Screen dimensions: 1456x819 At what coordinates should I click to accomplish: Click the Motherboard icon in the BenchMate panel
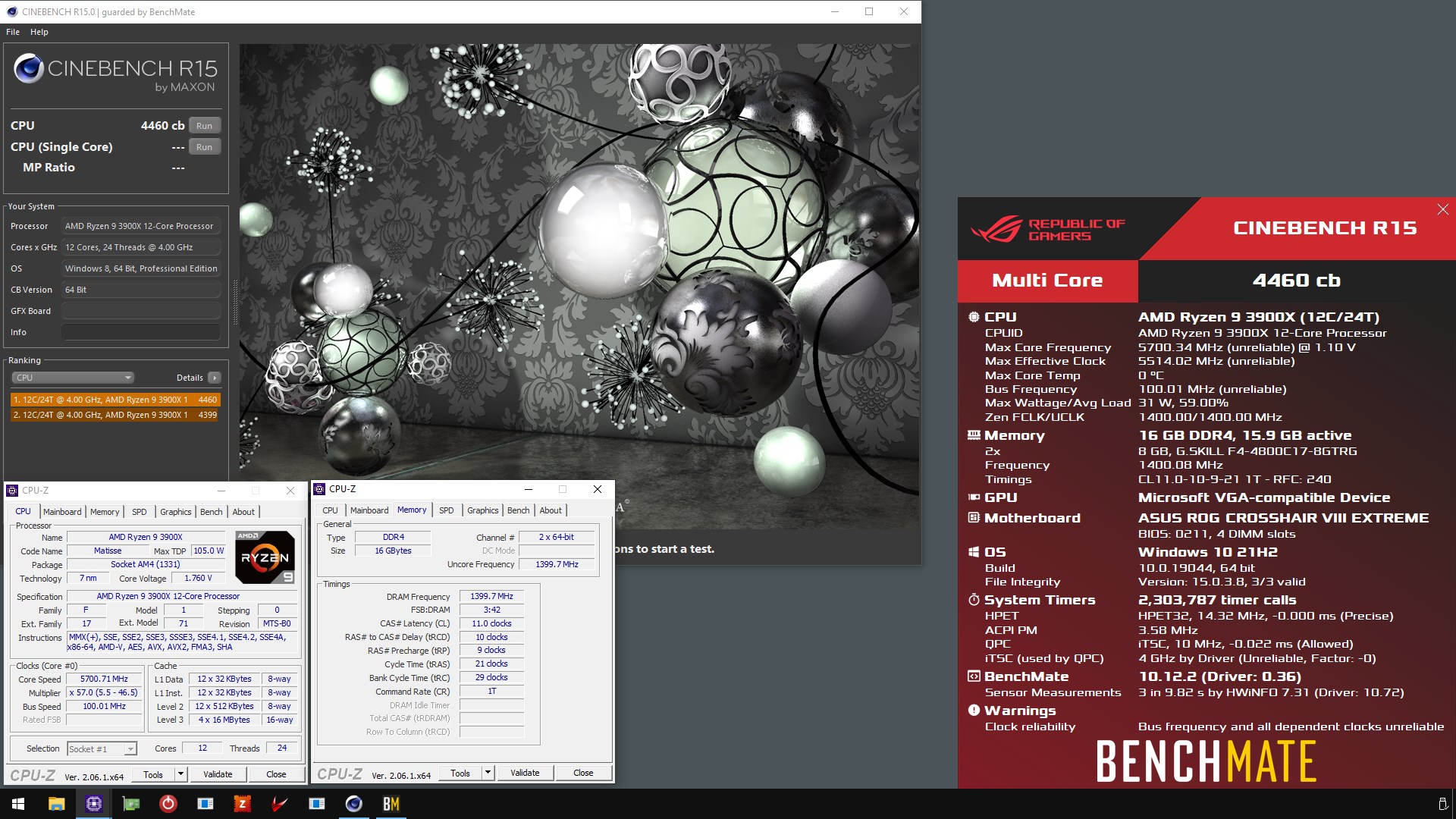[x=974, y=518]
